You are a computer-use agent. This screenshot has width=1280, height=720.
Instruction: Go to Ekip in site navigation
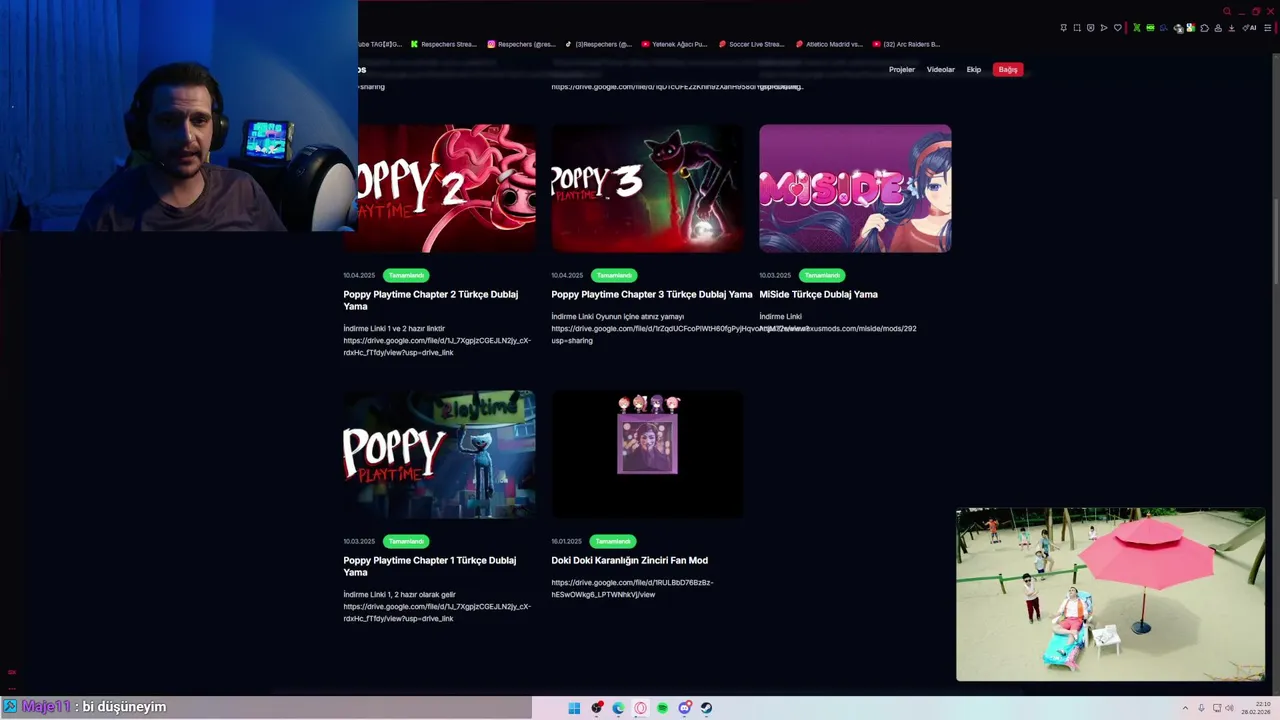click(974, 70)
